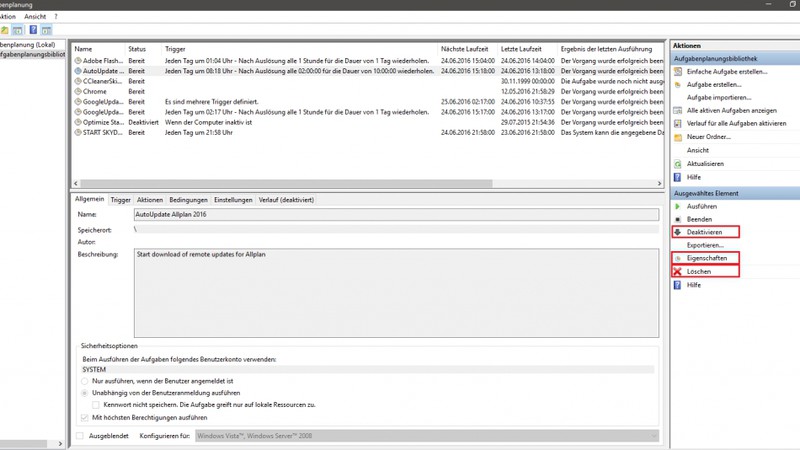Select radio Nur ausführen, wenn Benutzer angemeldet ist

(x=85, y=381)
